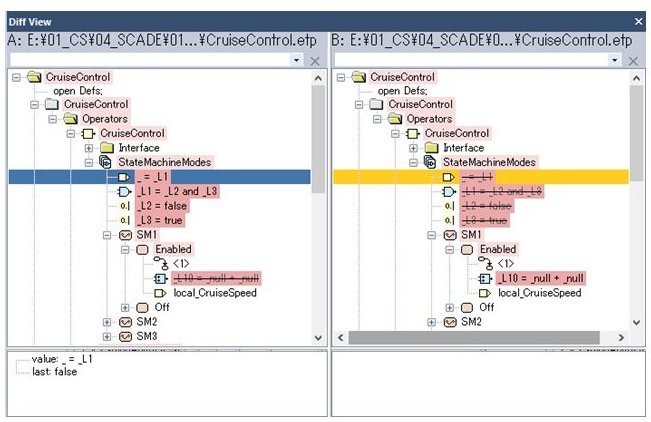Screen dimensions: 651x422
Task: Open the dropdown above the right tree
Action: point(620,61)
